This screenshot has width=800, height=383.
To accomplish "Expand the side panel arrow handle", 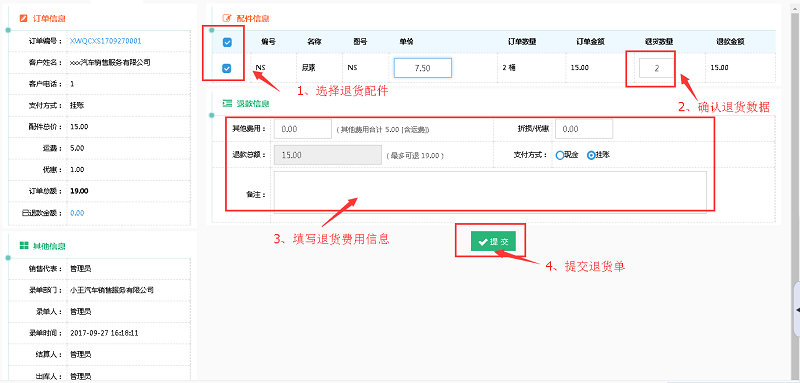I will tap(797, 310).
